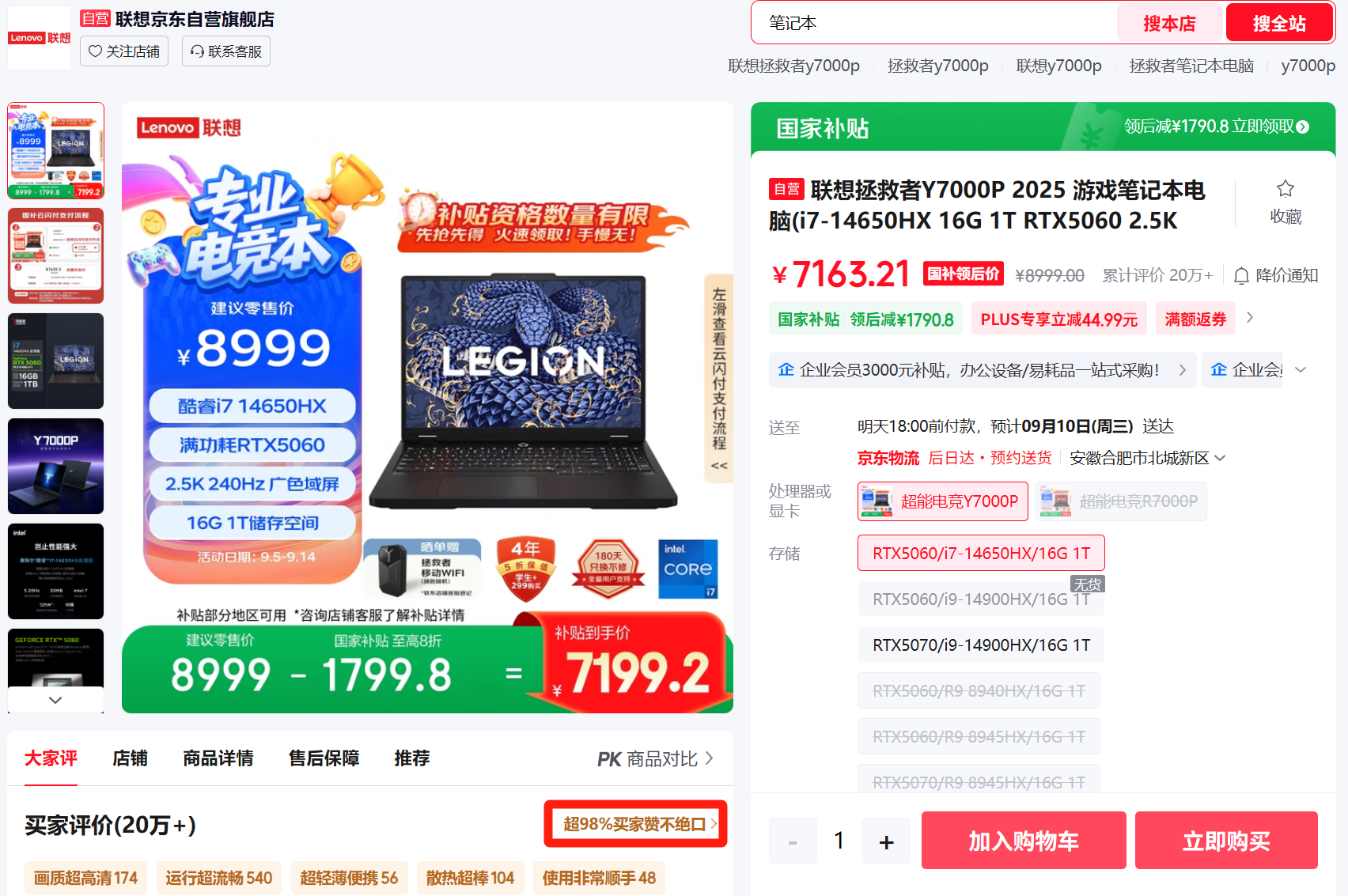
Task: Expand the enterprise member offers chevron
Action: click(1301, 369)
